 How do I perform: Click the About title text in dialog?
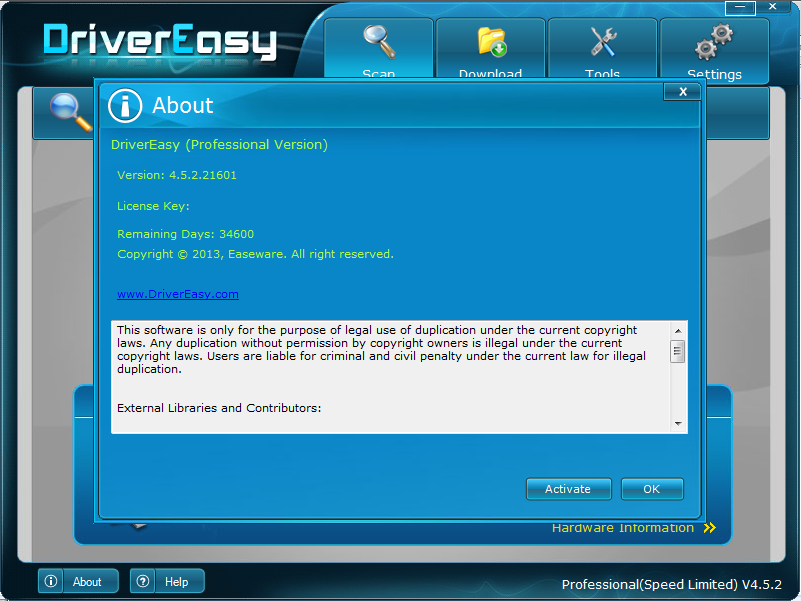coord(183,105)
